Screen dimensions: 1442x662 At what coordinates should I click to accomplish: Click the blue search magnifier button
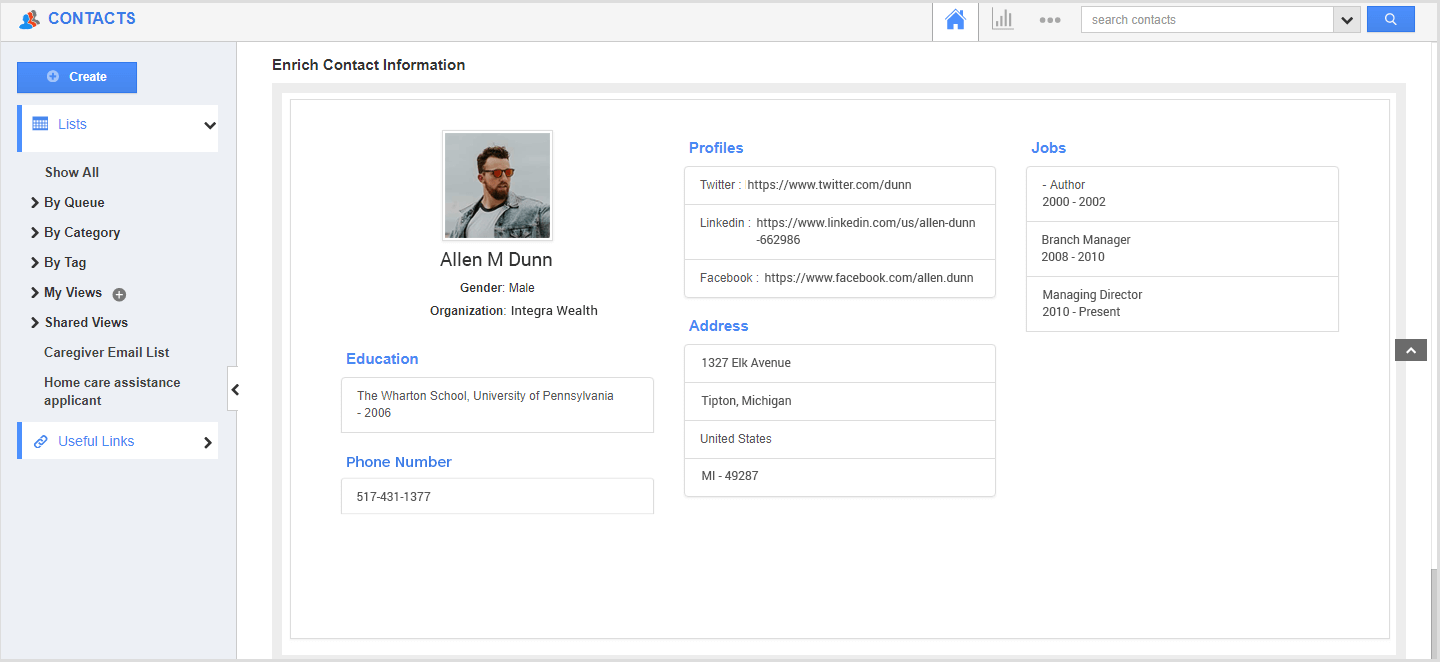click(1390, 20)
